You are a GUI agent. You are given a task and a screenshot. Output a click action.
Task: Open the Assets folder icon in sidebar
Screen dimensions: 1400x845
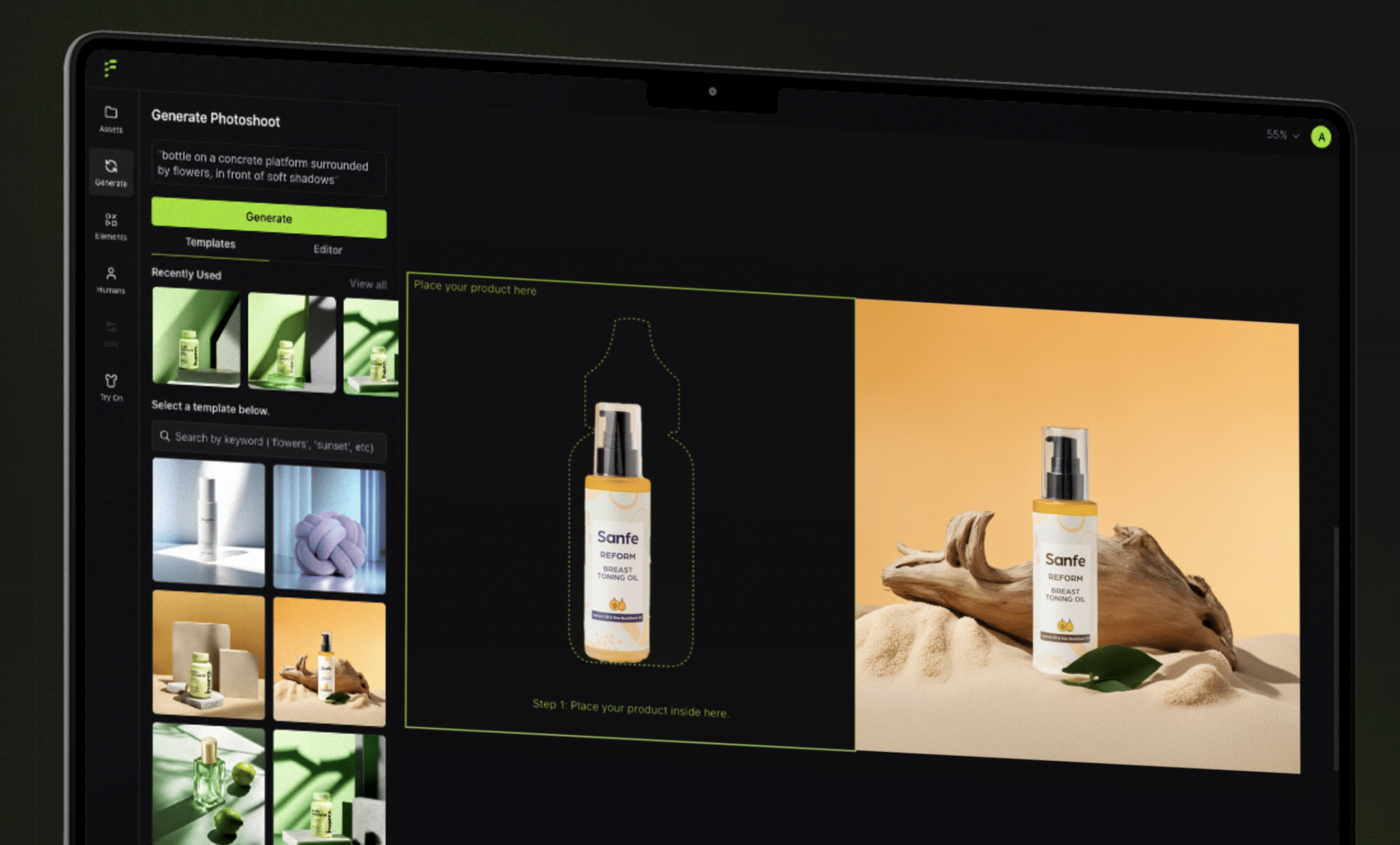point(111,113)
